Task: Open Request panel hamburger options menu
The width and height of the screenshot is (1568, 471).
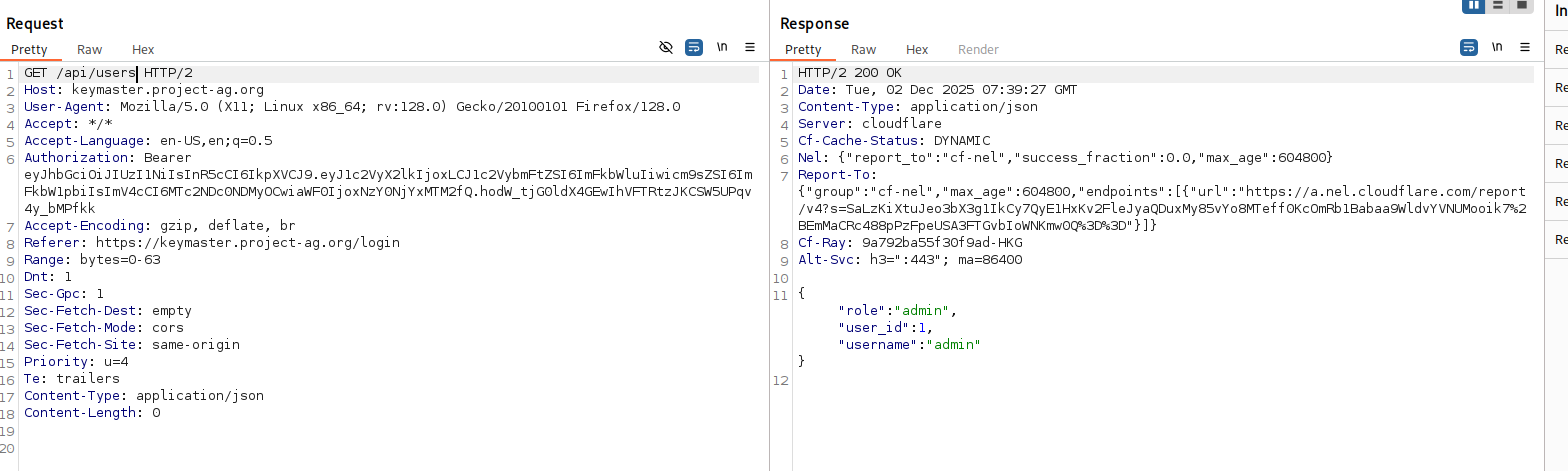Action: pyautogui.click(x=750, y=47)
